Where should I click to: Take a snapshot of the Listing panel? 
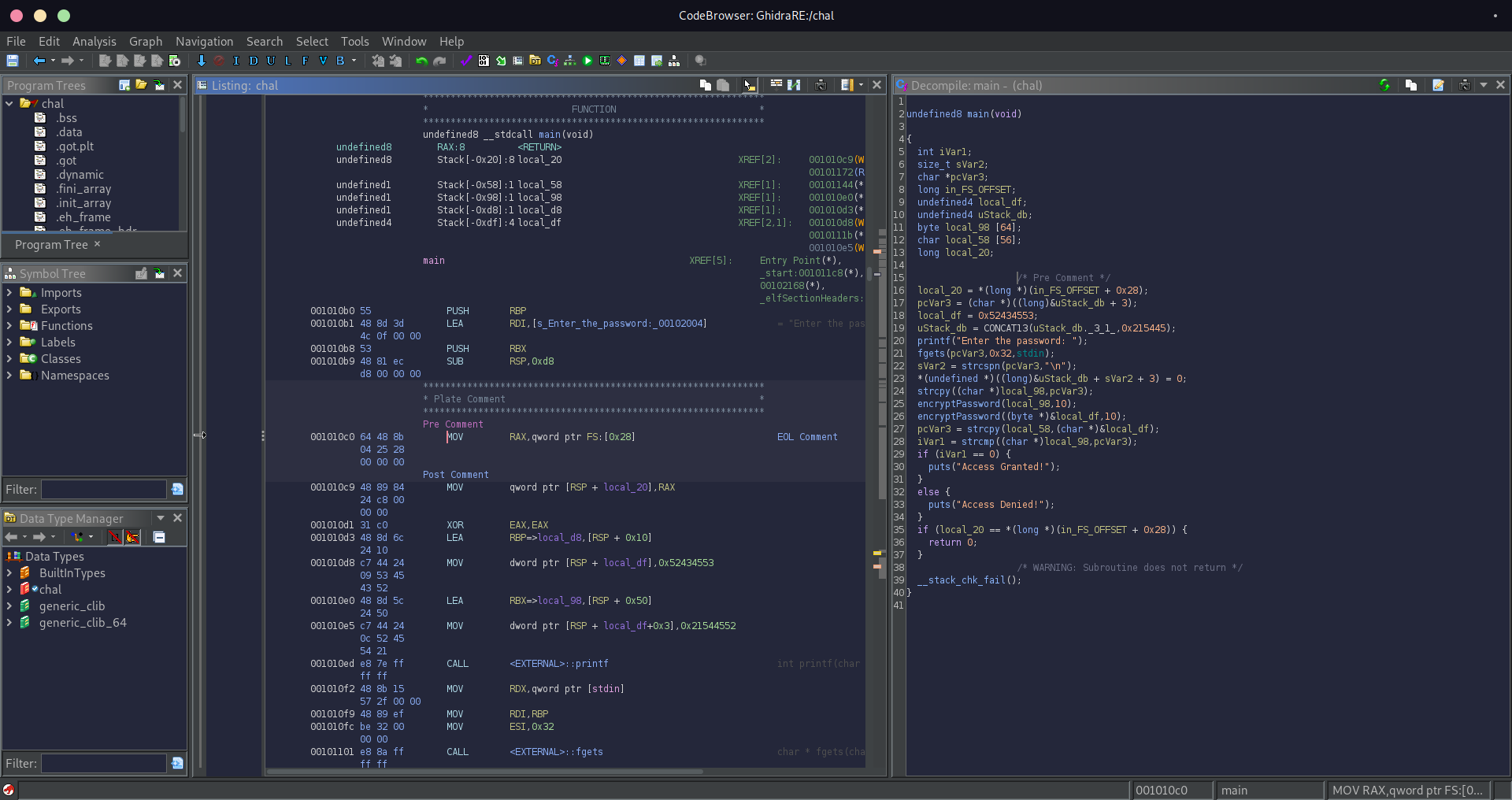pyautogui.click(x=821, y=85)
